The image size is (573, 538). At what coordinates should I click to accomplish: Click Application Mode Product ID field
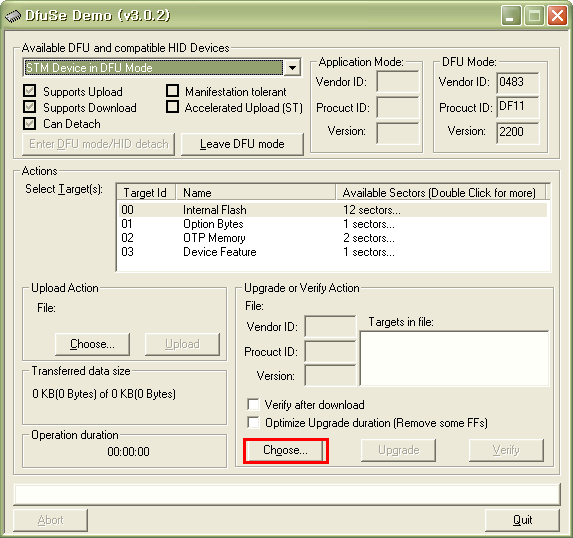tap(398, 107)
